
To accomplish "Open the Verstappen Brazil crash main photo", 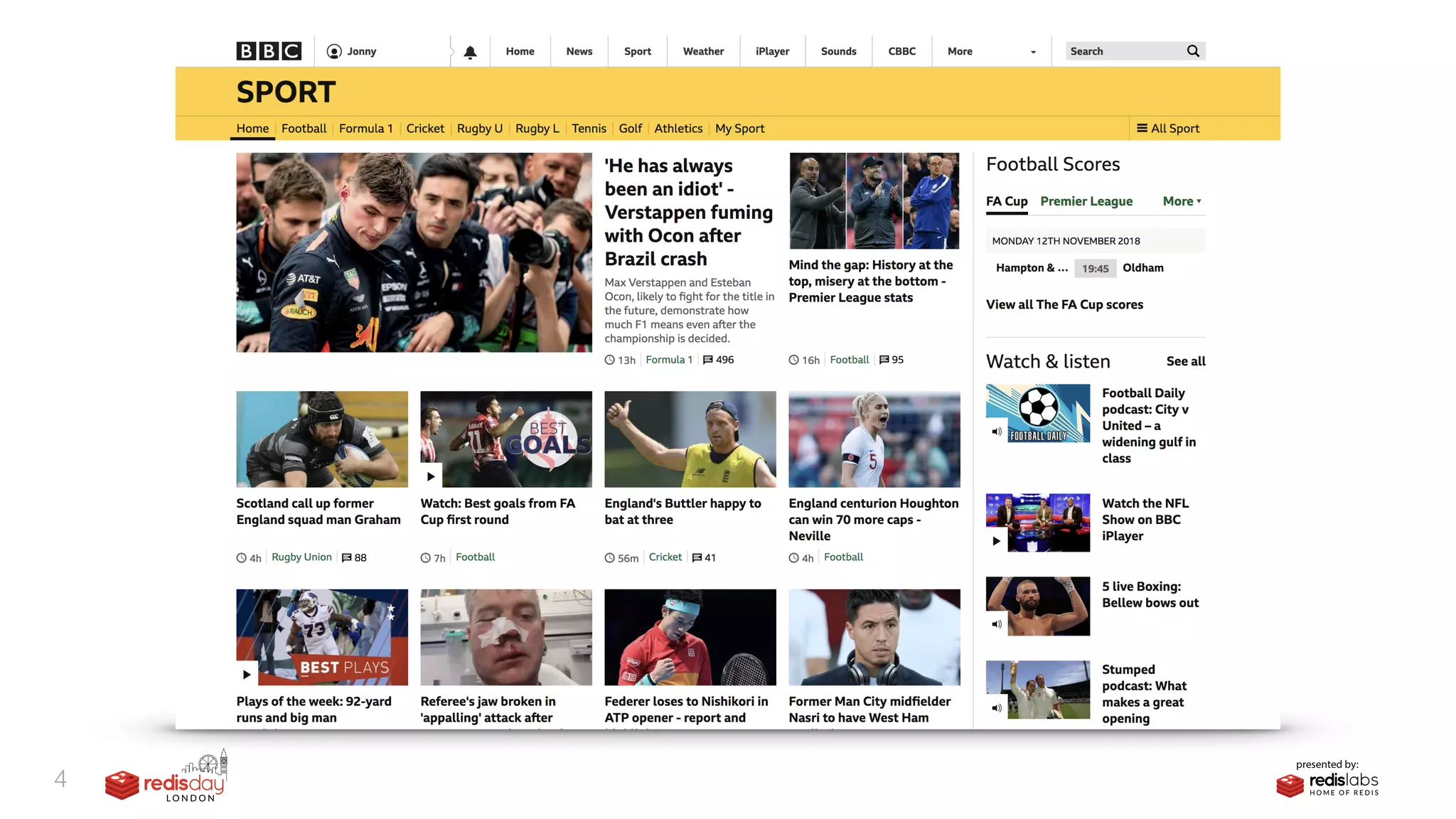I will coord(414,252).
